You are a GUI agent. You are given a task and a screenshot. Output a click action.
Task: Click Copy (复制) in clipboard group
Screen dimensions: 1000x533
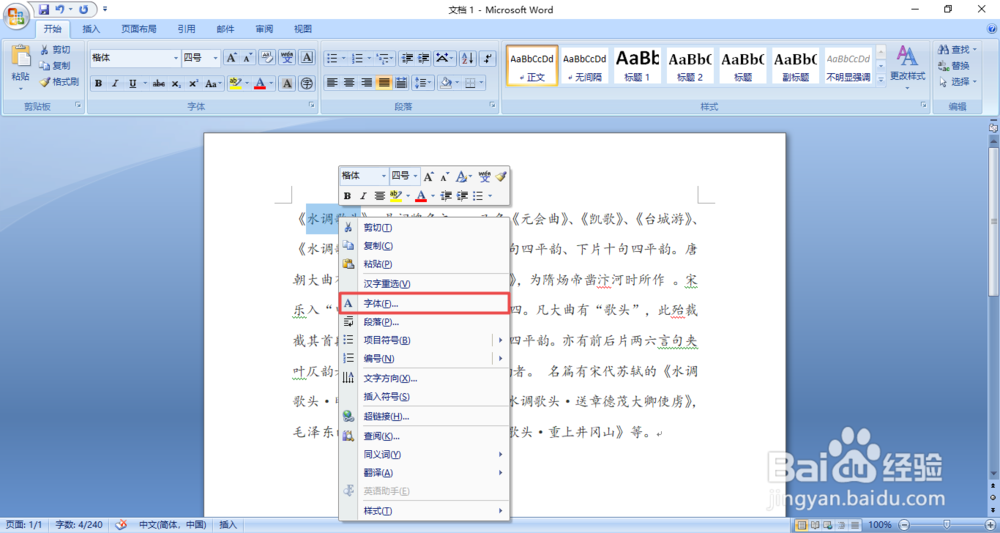[x=55, y=66]
